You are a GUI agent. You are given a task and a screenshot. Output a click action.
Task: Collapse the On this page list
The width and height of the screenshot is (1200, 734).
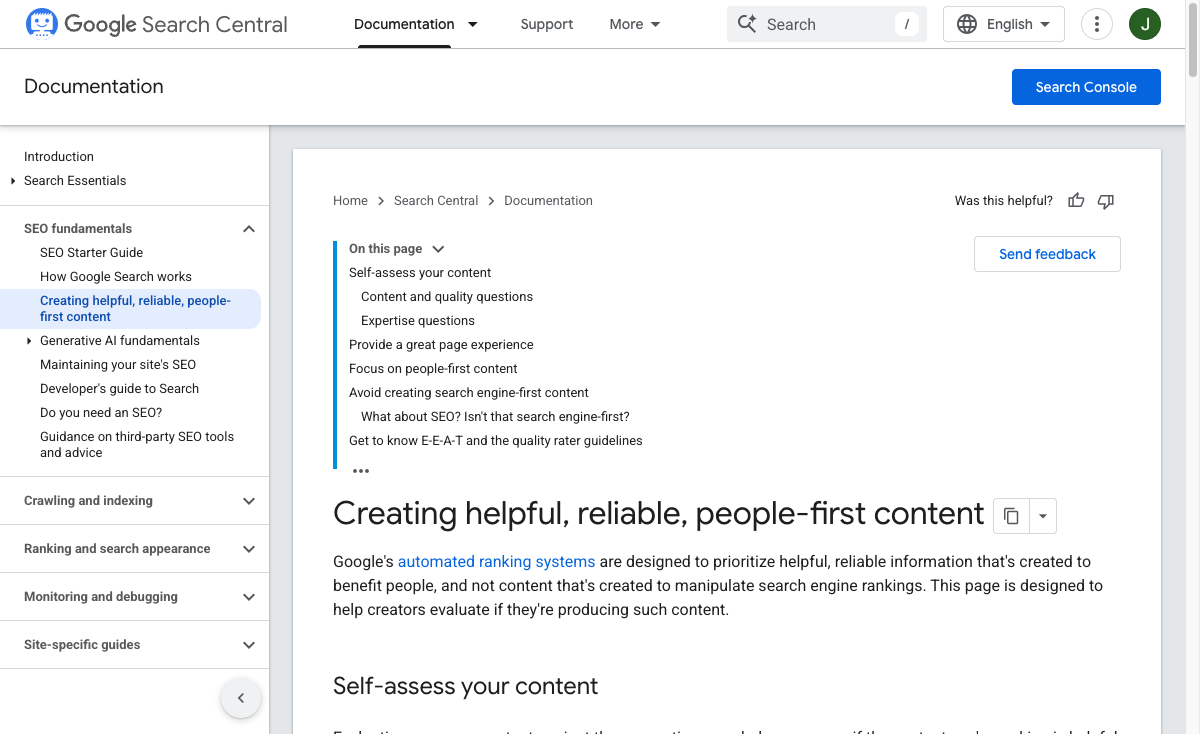coord(438,249)
